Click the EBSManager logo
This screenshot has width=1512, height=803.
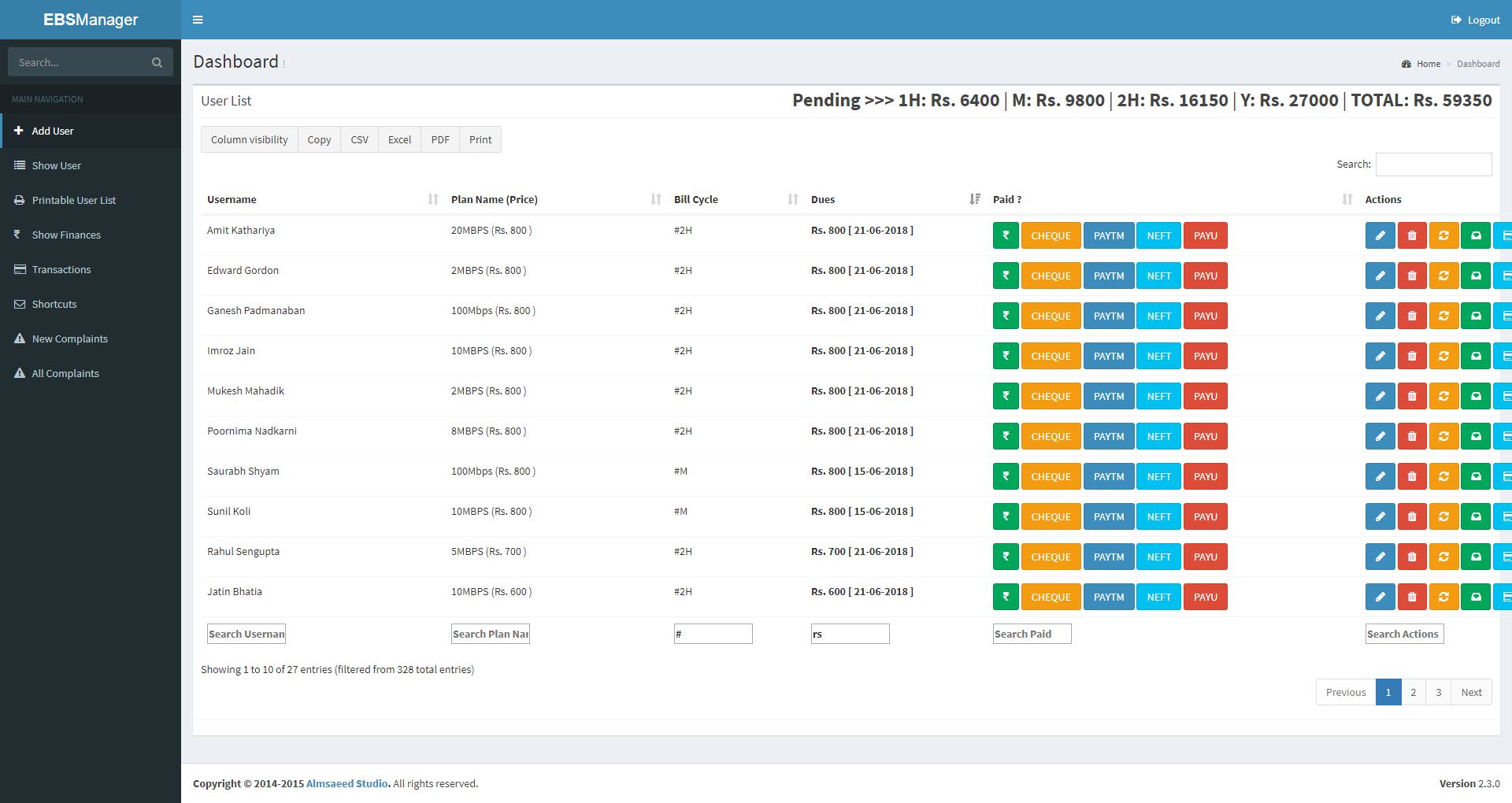coord(91,20)
